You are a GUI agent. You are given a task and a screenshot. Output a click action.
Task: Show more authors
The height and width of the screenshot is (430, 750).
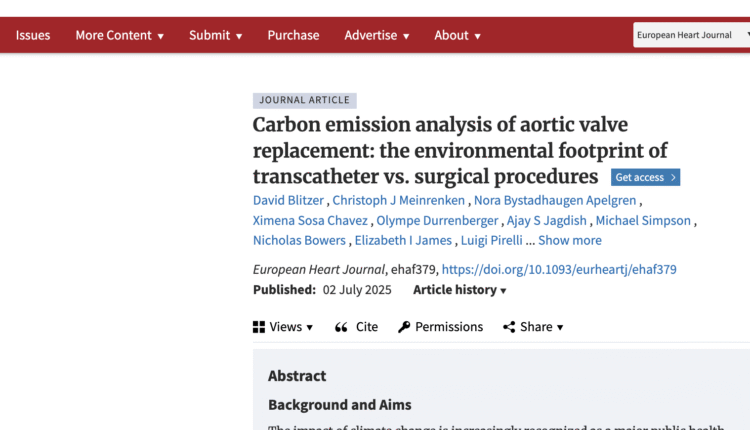pos(570,240)
